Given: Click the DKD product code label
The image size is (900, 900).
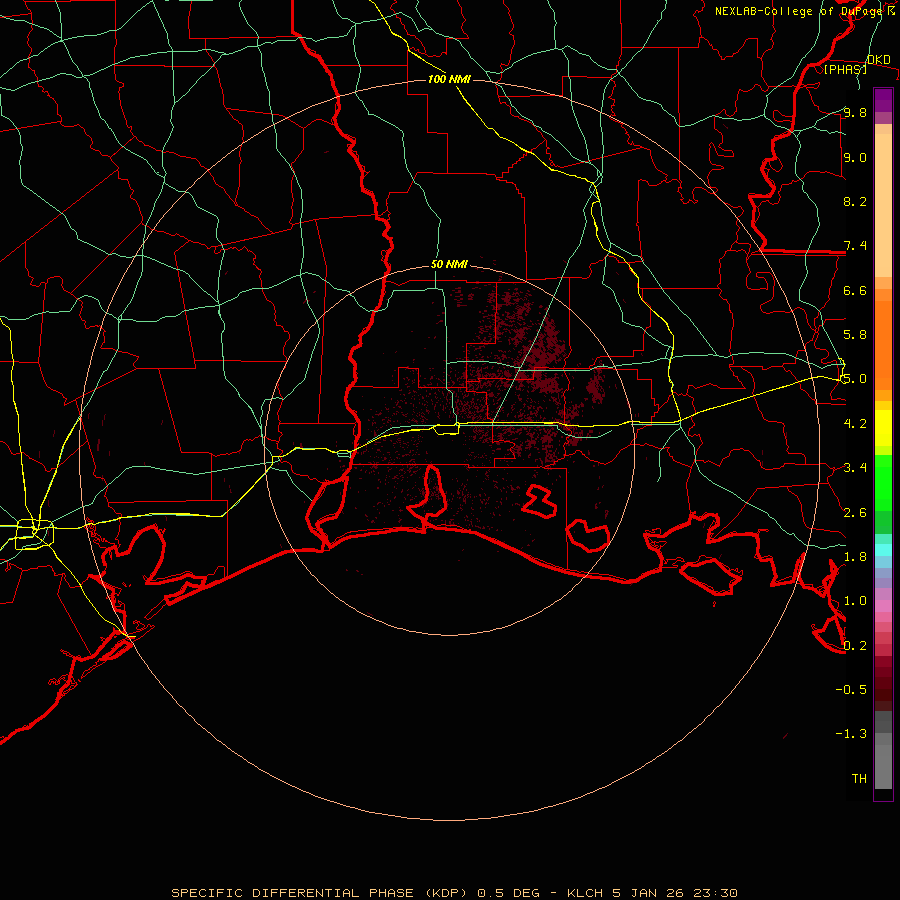Looking at the screenshot, I should coord(878,60).
